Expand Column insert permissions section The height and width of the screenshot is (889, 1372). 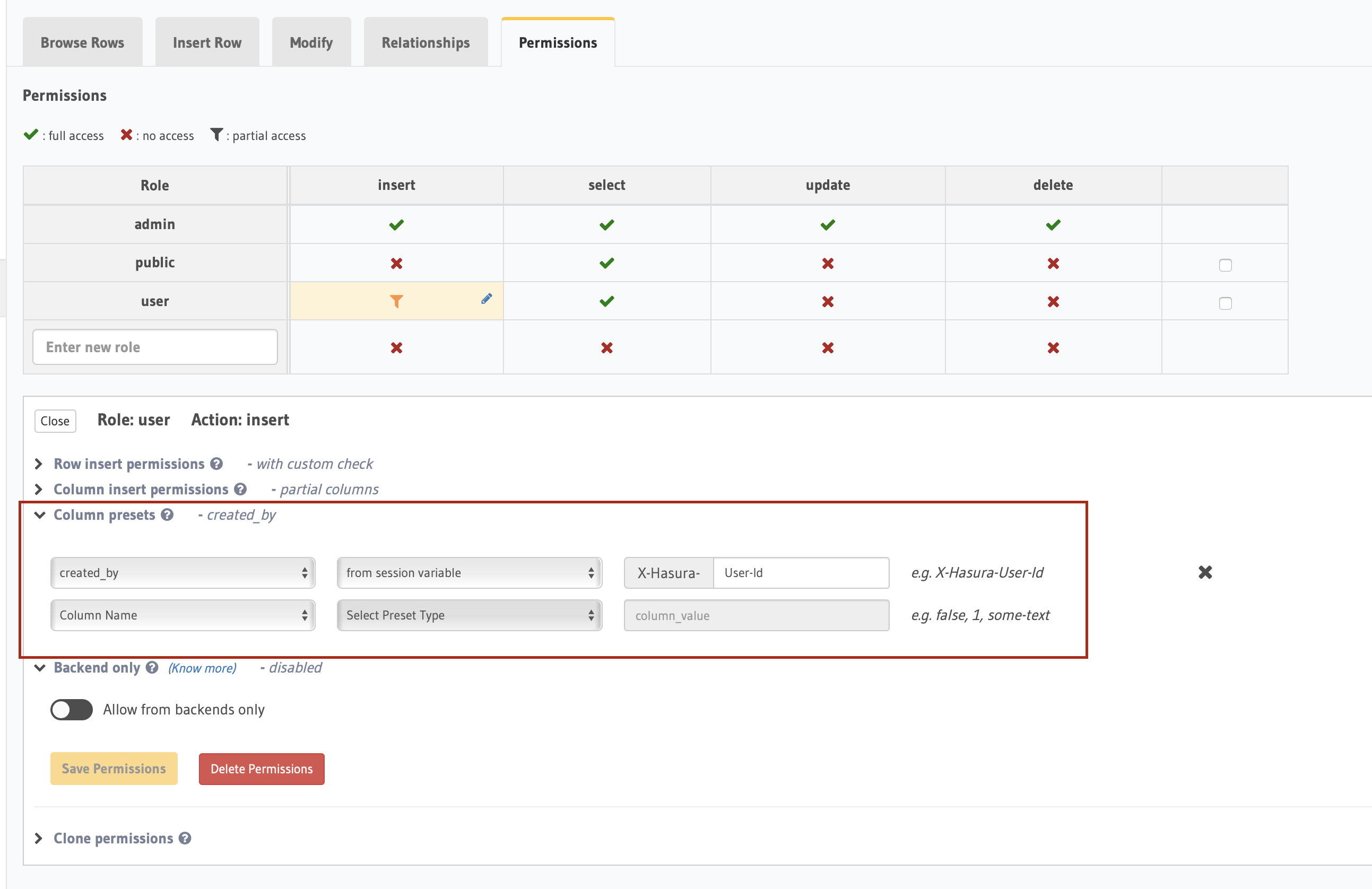tap(141, 489)
